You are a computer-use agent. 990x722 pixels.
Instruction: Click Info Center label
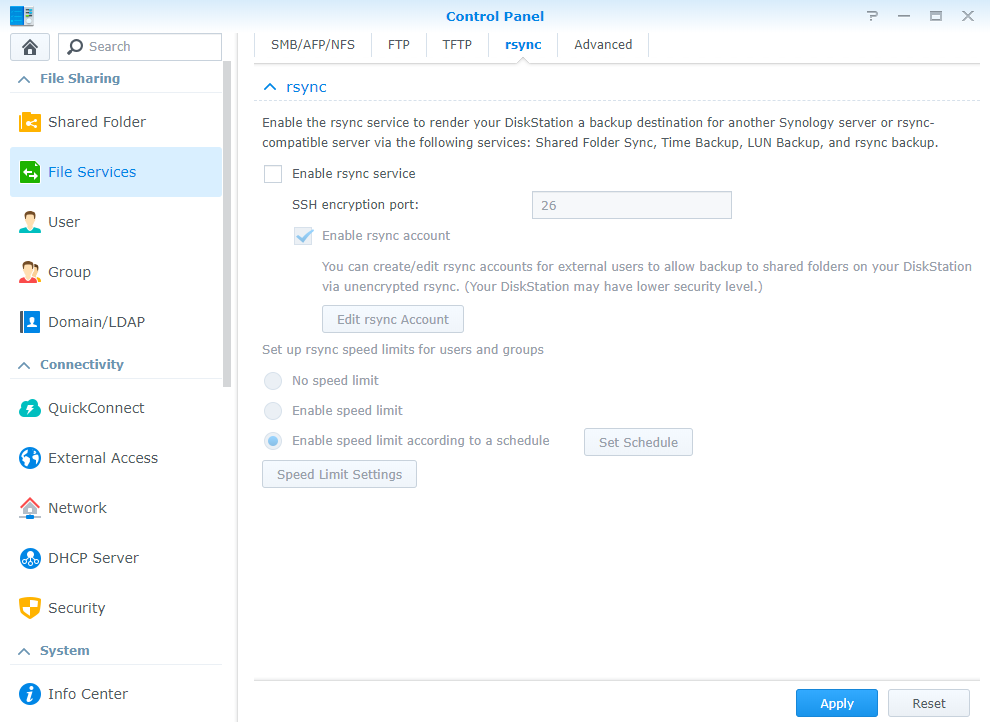click(x=88, y=694)
